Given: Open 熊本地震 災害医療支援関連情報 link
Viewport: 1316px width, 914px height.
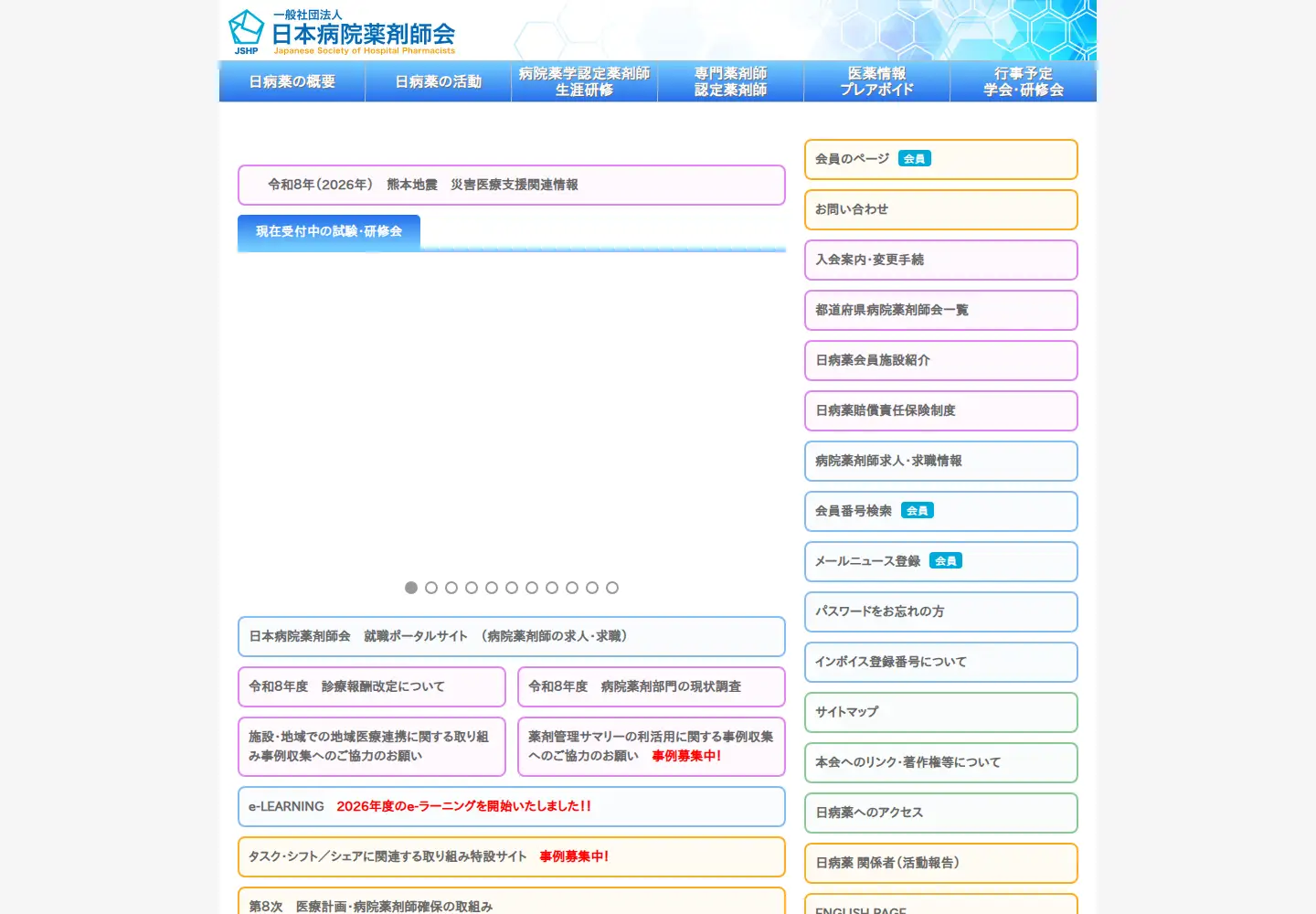Looking at the screenshot, I should [512, 185].
